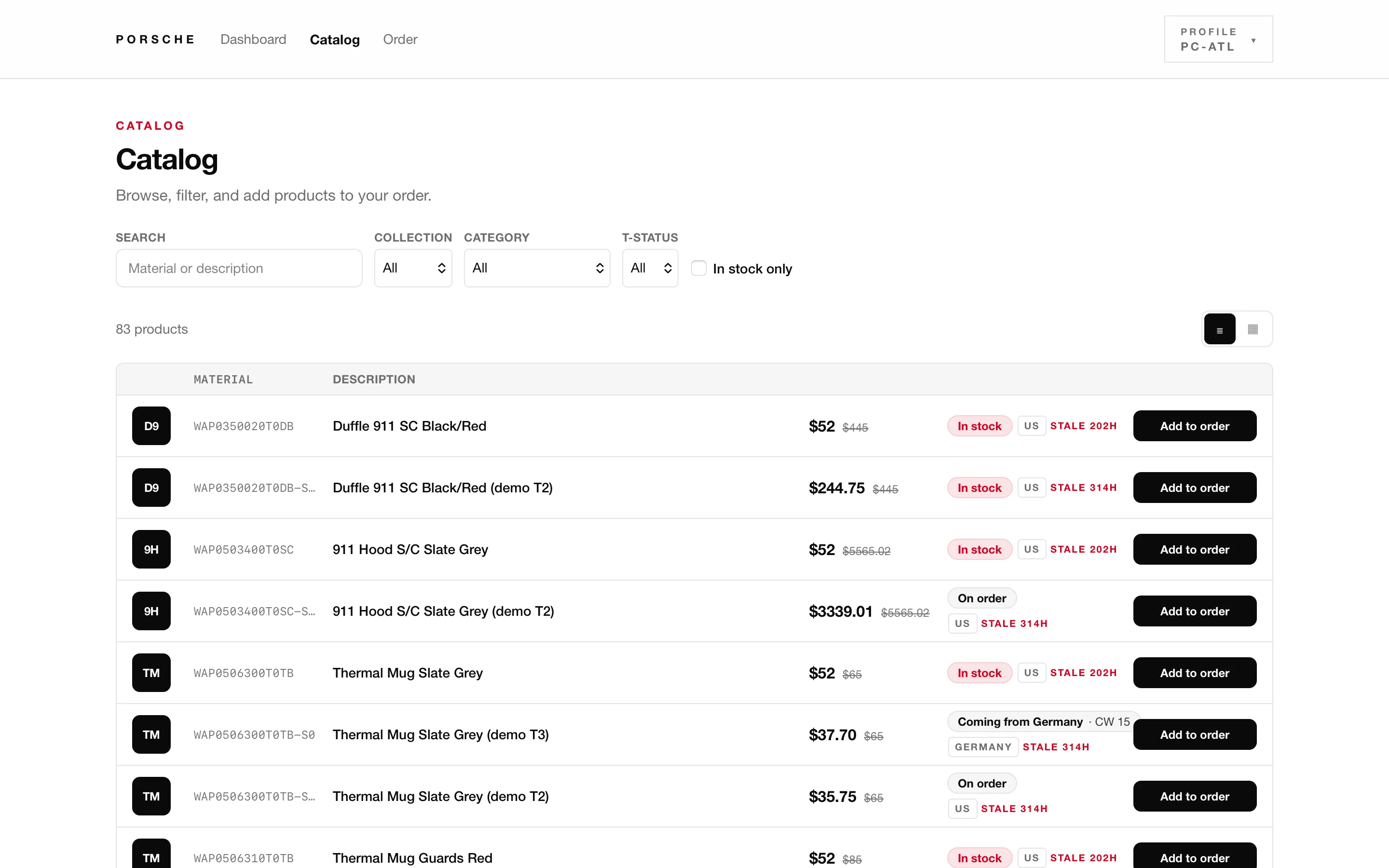
Task: Click TM badge of Thermal Mug demo T2
Action: click(x=151, y=796)
